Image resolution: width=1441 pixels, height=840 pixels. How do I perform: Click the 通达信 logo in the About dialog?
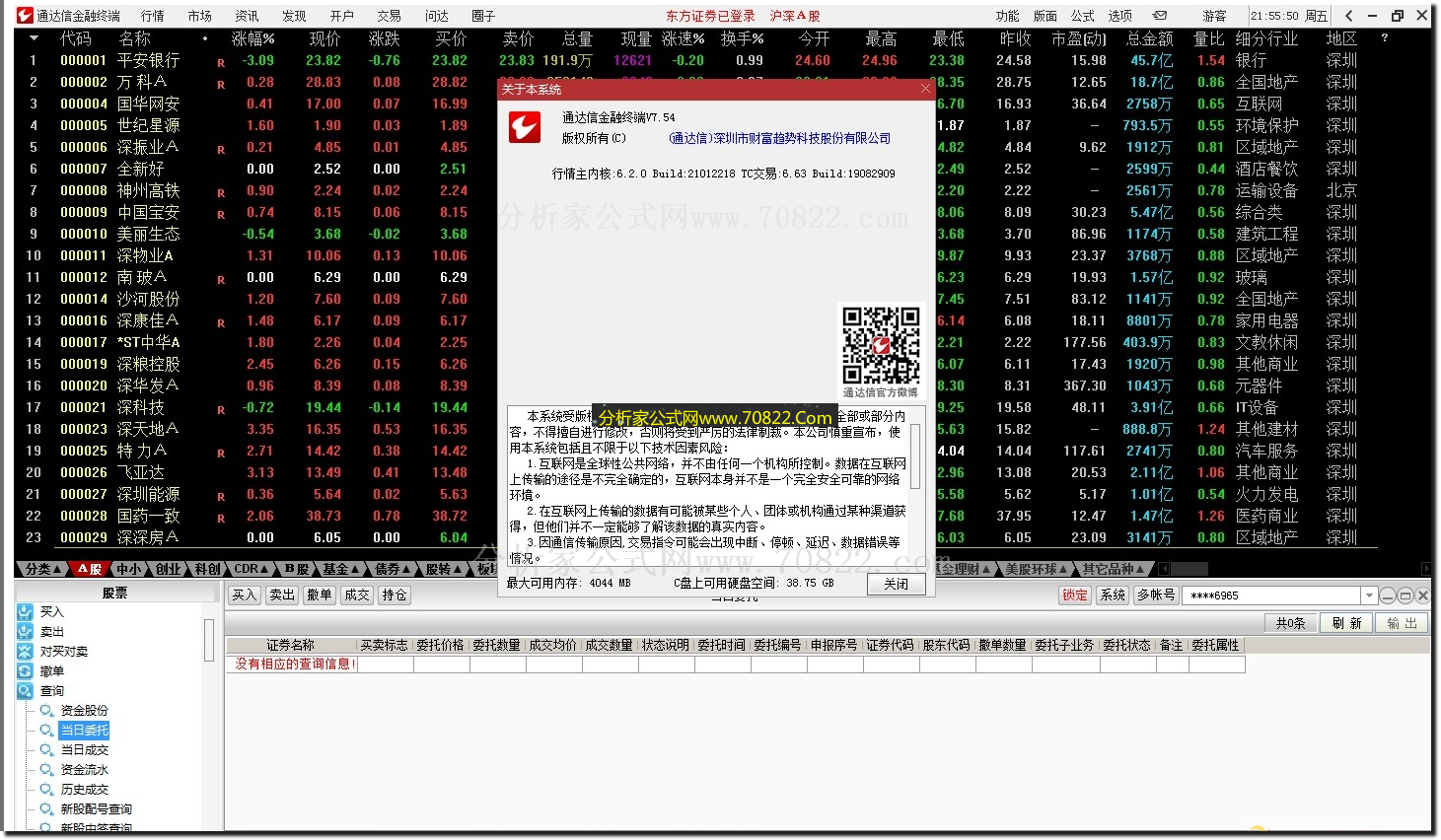click(x=525, y=127)
